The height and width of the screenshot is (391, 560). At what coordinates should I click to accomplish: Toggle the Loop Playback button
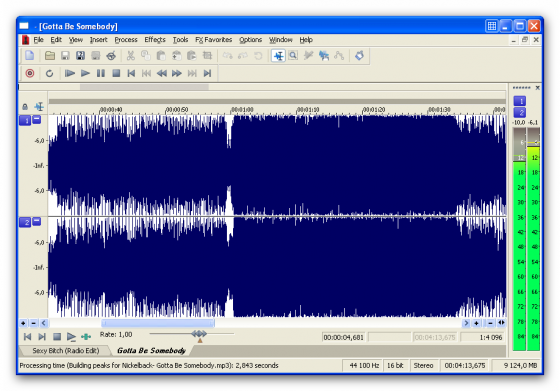49,73
